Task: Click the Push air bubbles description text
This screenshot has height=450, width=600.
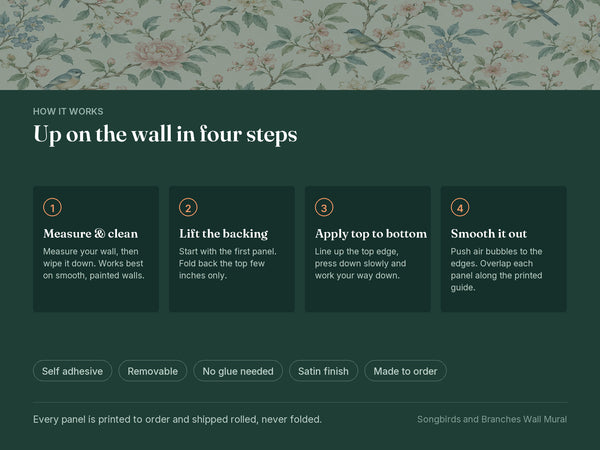Action: click(496, 269)
